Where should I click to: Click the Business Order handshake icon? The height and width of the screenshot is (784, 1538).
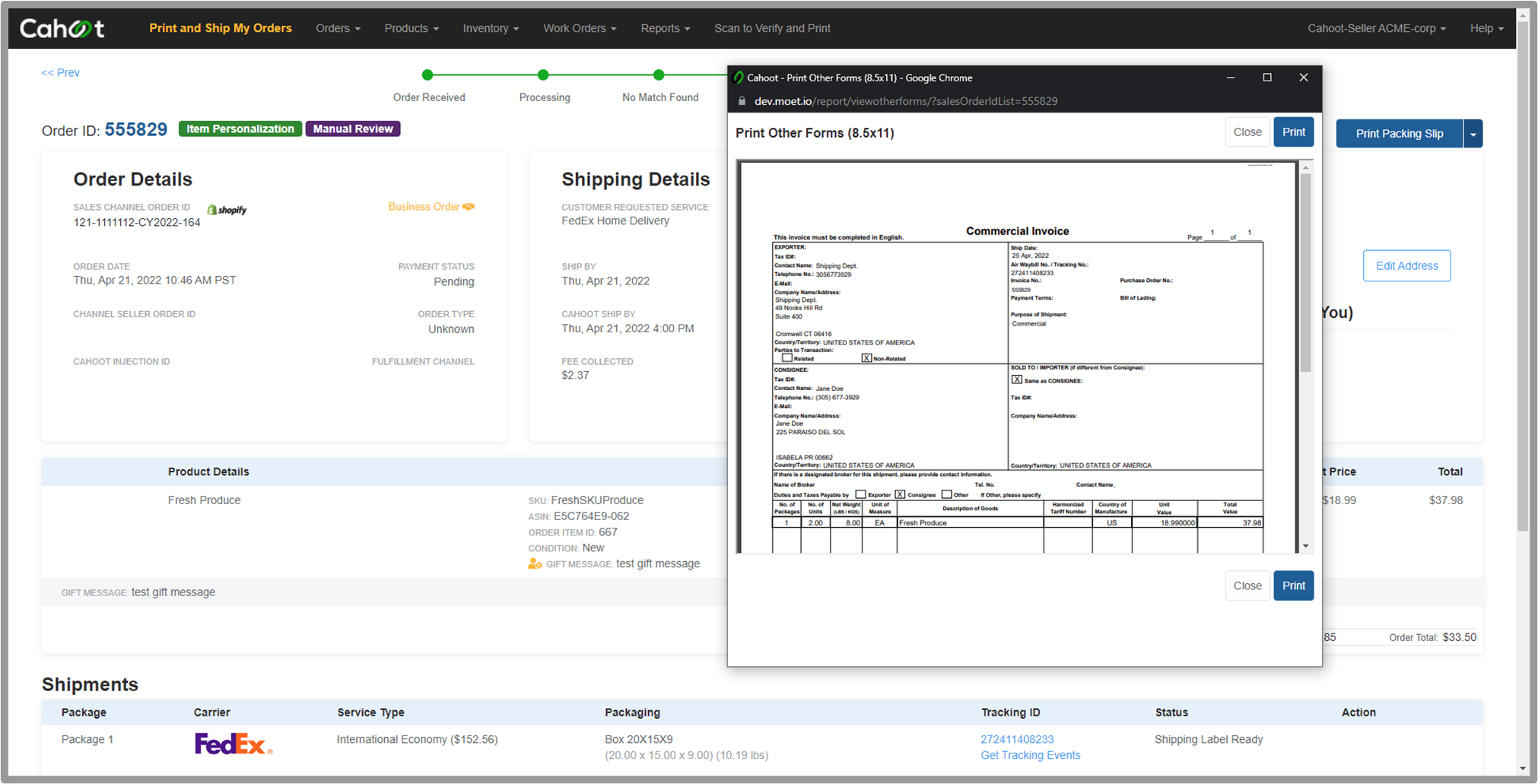coord(469,207)
